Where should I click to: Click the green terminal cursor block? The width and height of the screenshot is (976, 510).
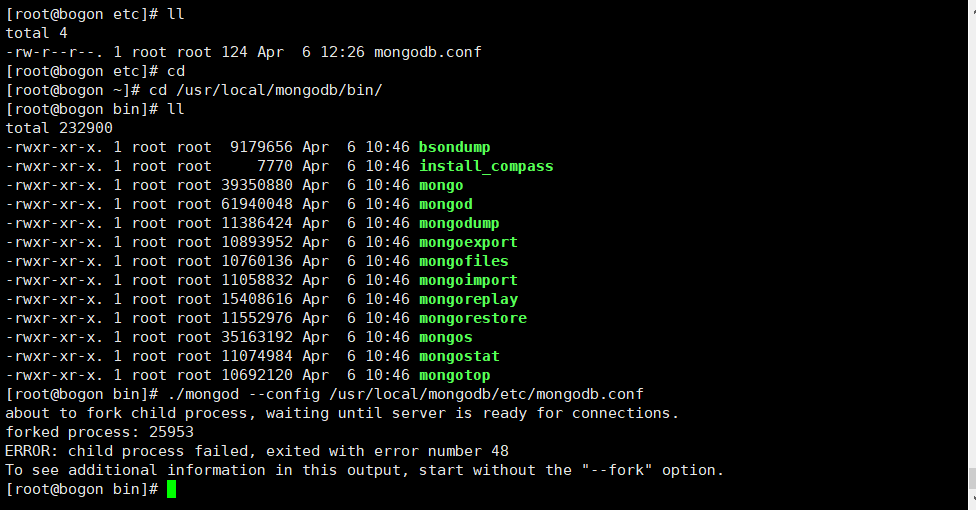(172, 489)
